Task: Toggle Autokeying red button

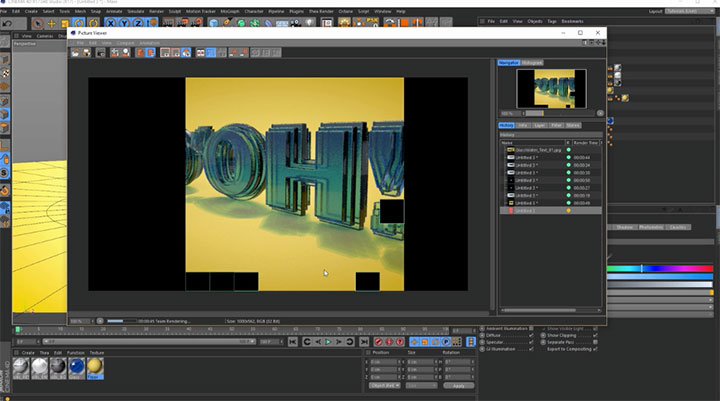Action: pyautogui.click(x=389, y=342)
